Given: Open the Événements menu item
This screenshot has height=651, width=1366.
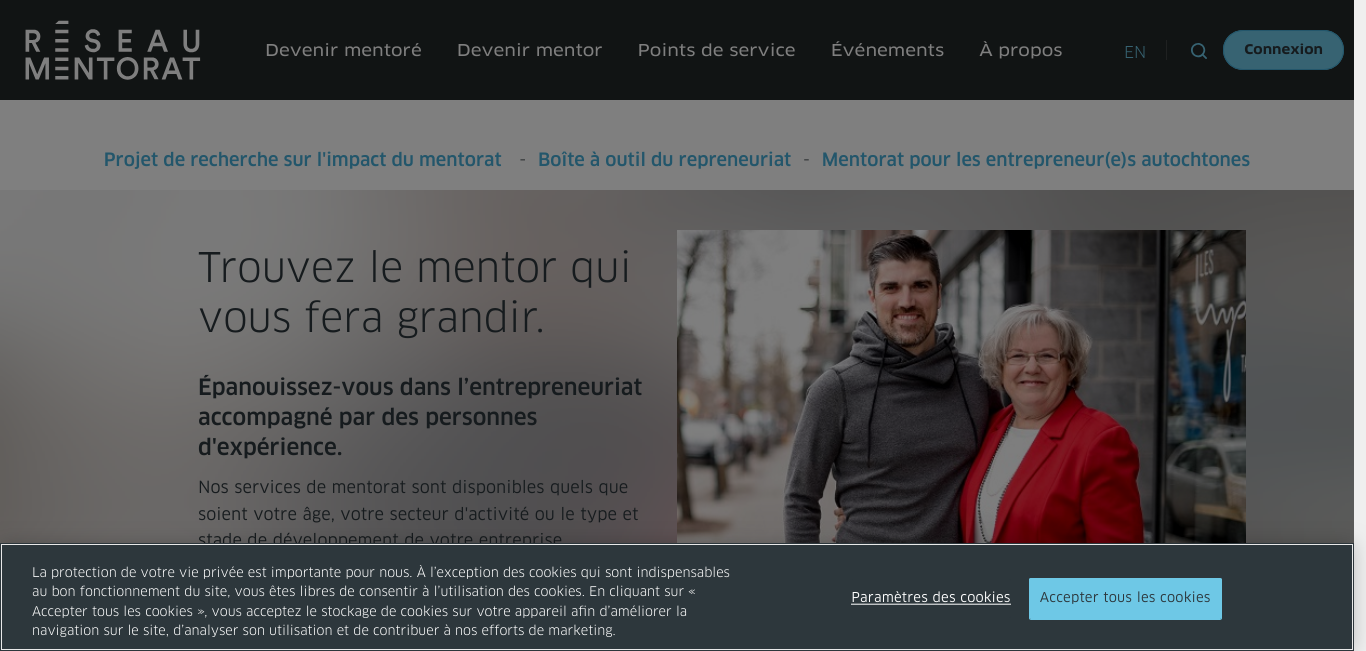Looking at the screenshot, I should (x=887, y=50).
